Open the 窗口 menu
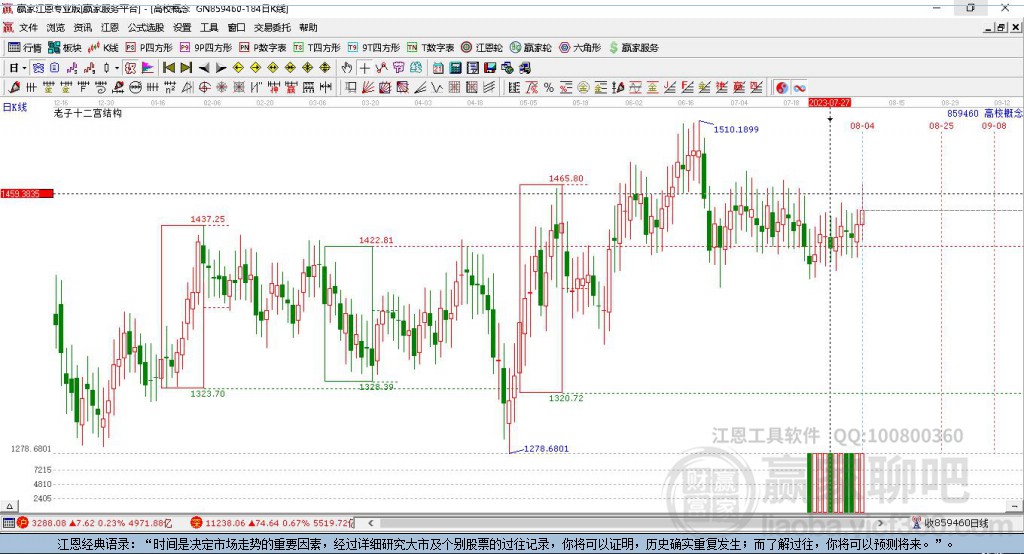Viewport: 1024px width, 554px height. (x=236, y=27)
